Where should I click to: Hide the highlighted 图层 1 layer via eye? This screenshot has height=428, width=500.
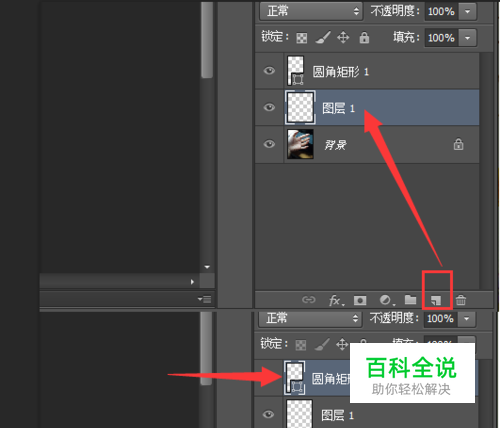coord(269,107)
